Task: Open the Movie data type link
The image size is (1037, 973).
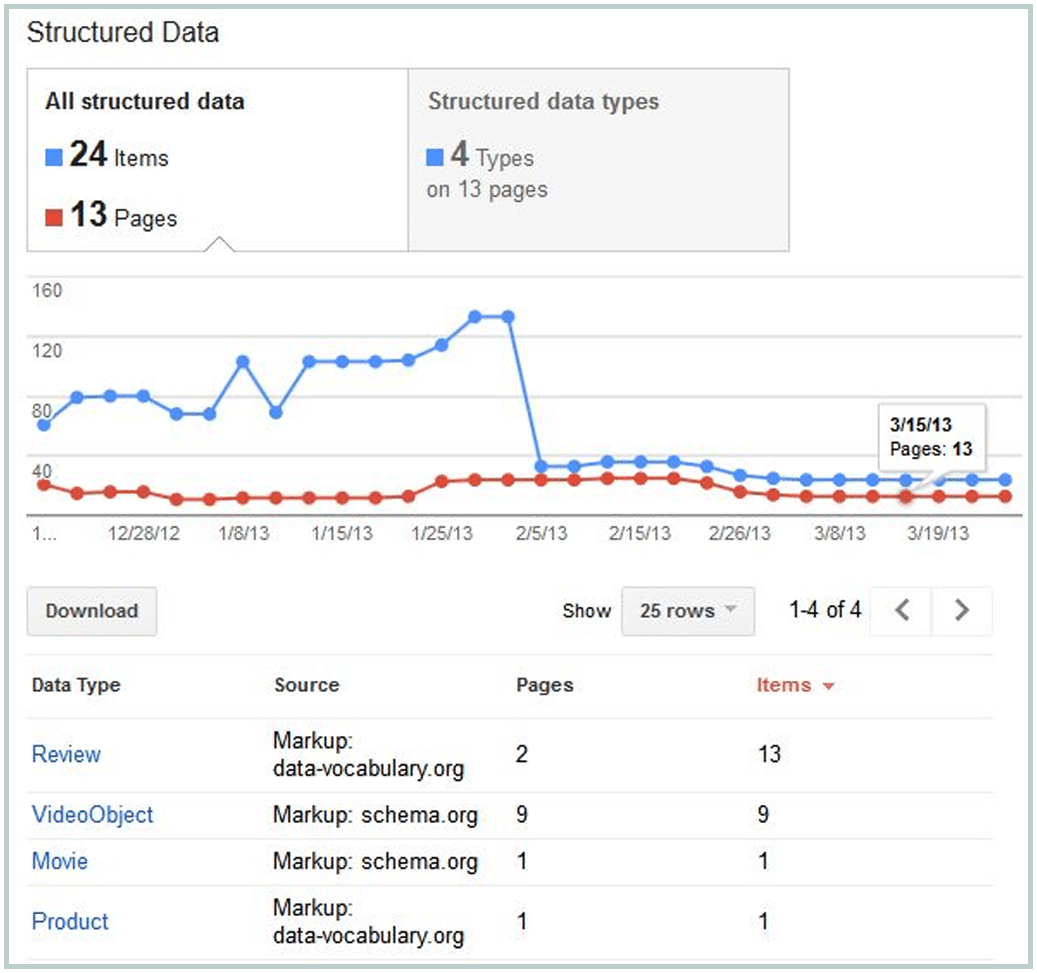Action: [60, 861]
